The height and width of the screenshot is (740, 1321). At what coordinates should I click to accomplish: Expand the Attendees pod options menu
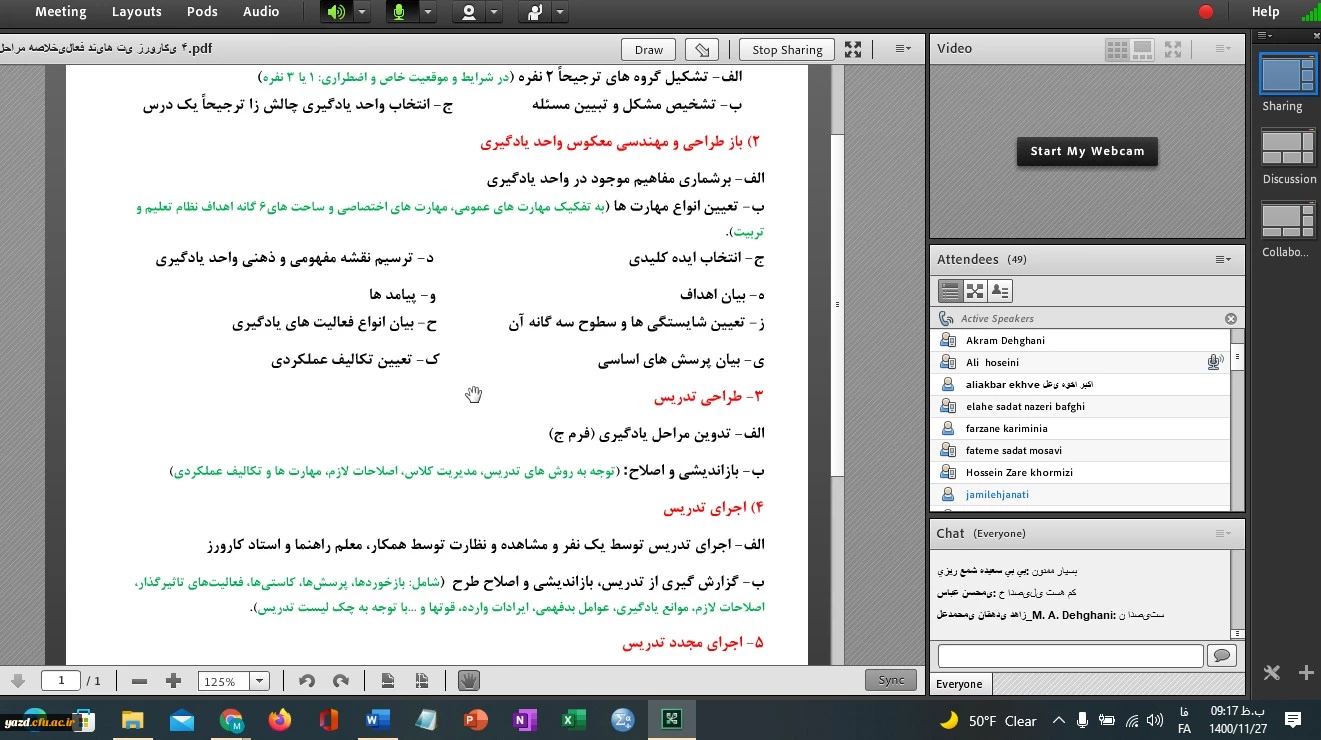pos(1223,259)
